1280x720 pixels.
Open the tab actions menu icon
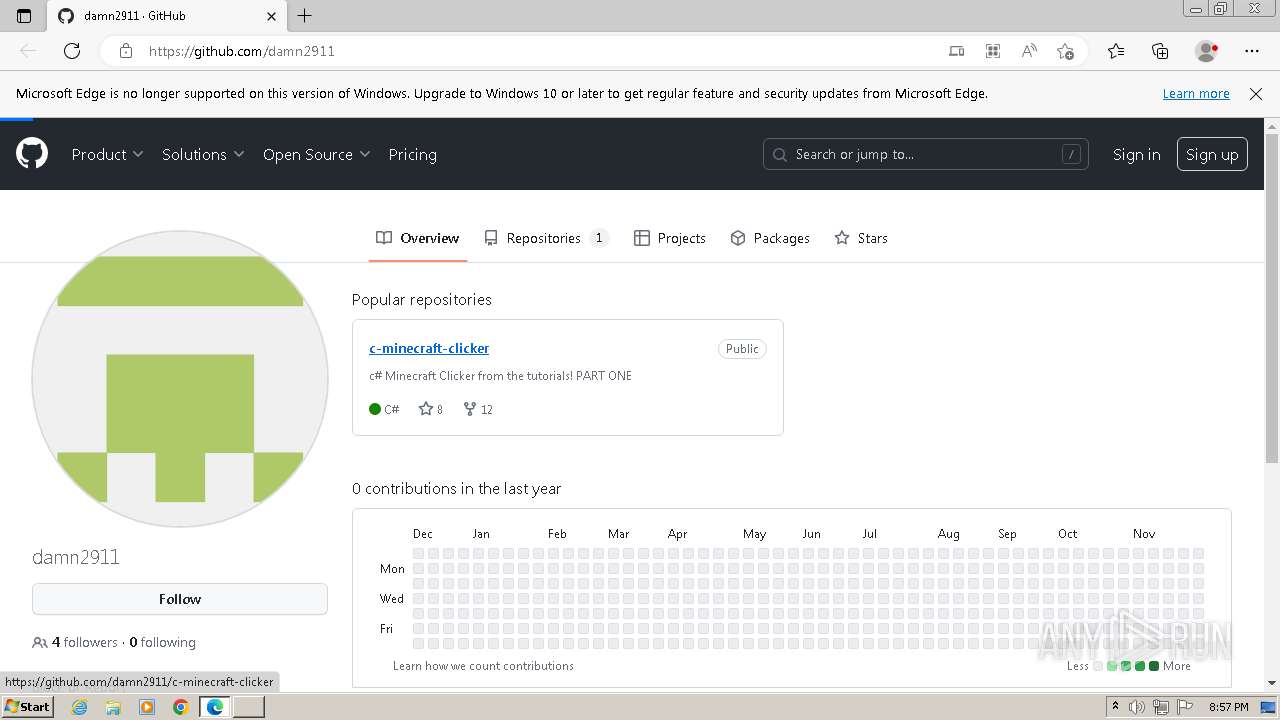pos(24,16)
